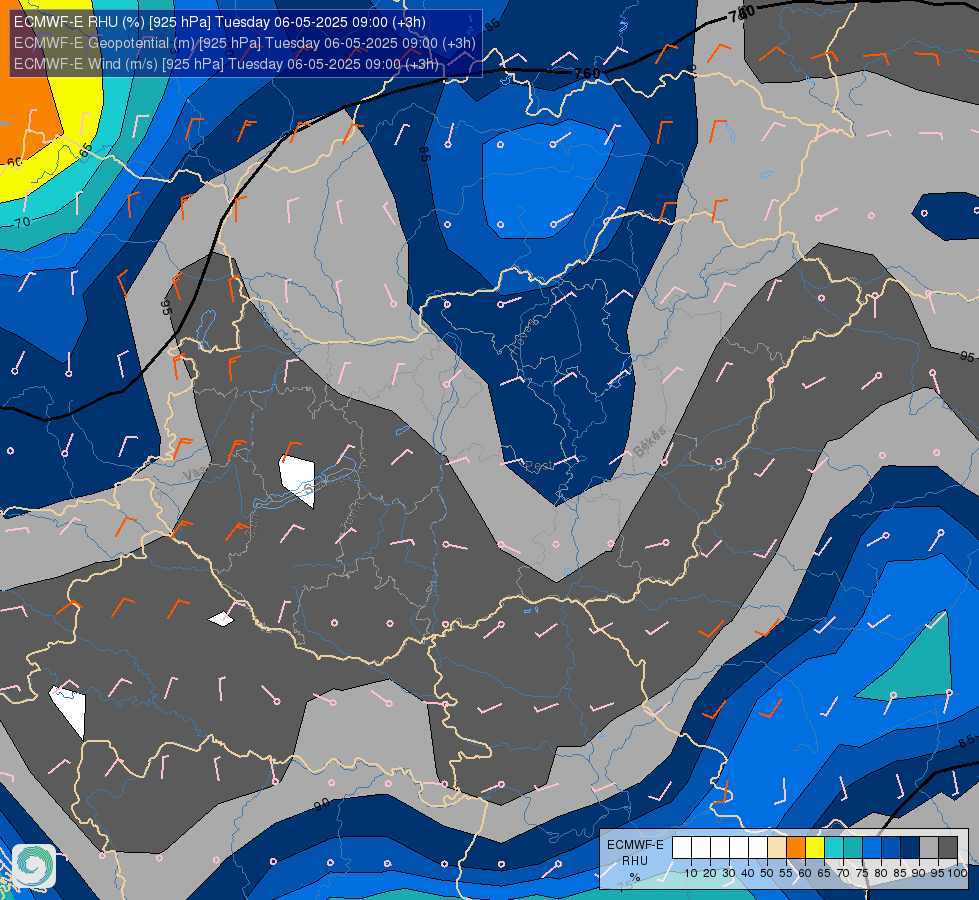Screen dimensions: 979x900
Task: Select the ECMWF-E Wind (m/s) header line
Action: 226,64
